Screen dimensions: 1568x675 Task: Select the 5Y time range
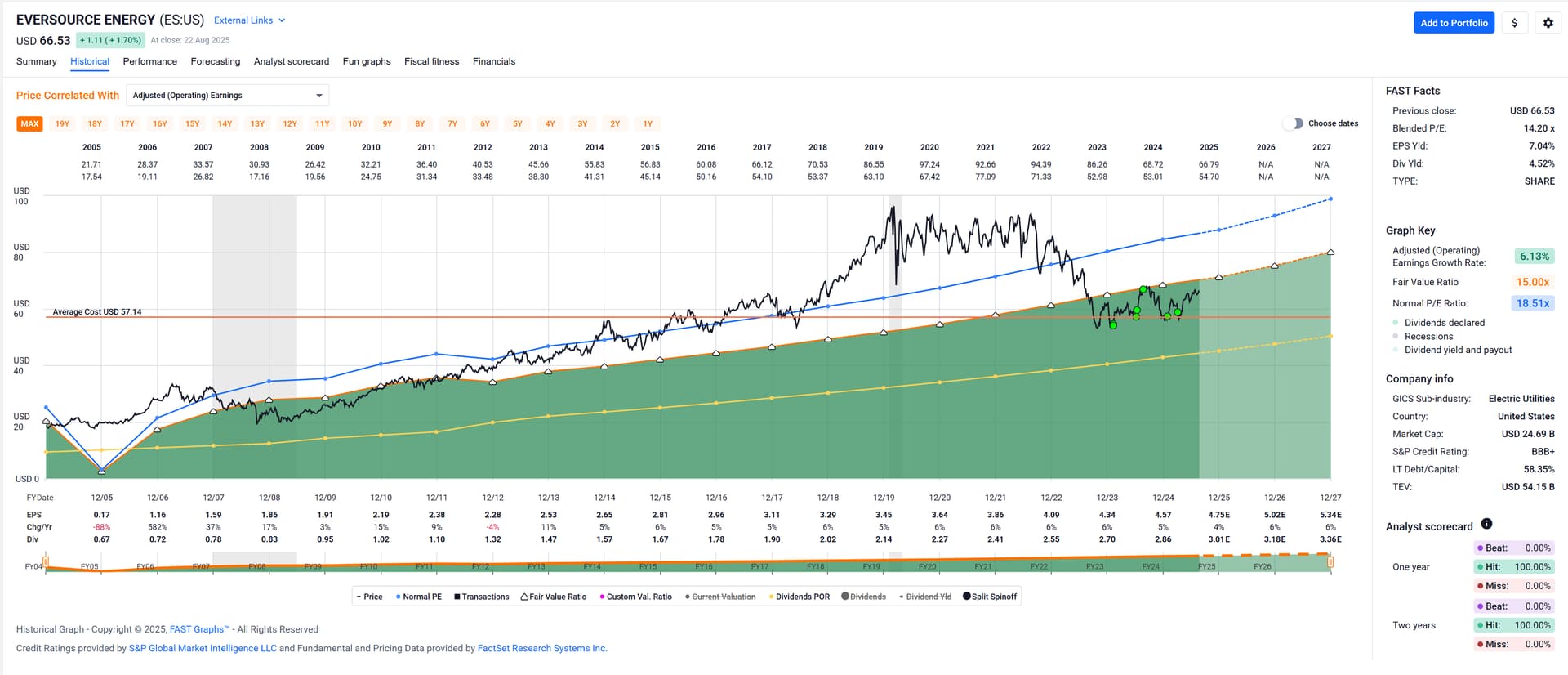[518, 124]
